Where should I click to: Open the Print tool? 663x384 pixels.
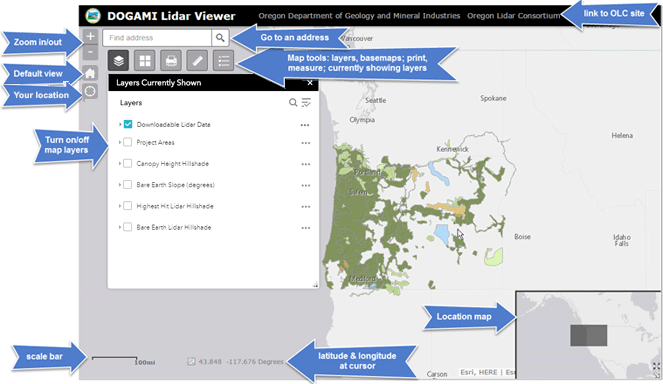[x=171, y=61]
